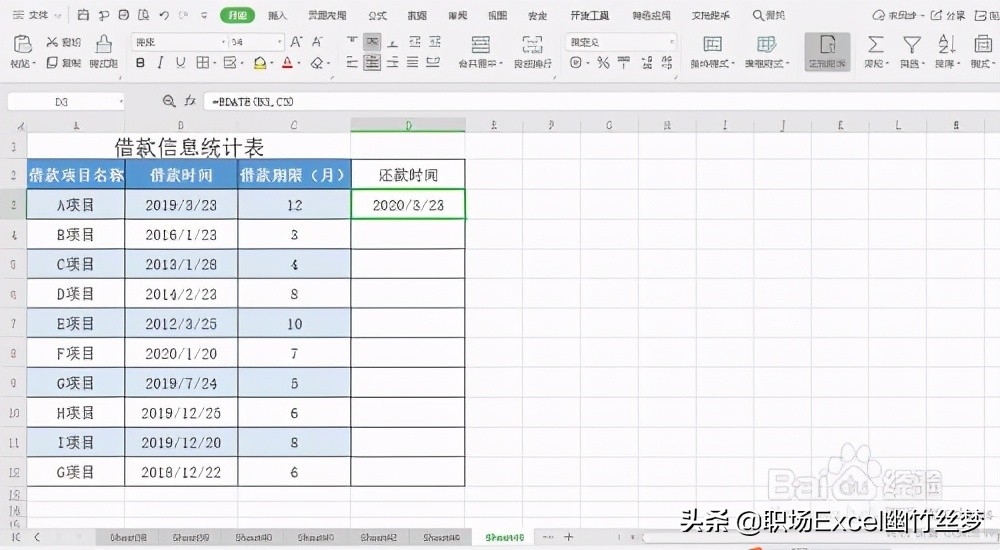Select the active green sheet tab
This screenshot has height=550, width=1000.
504,537
